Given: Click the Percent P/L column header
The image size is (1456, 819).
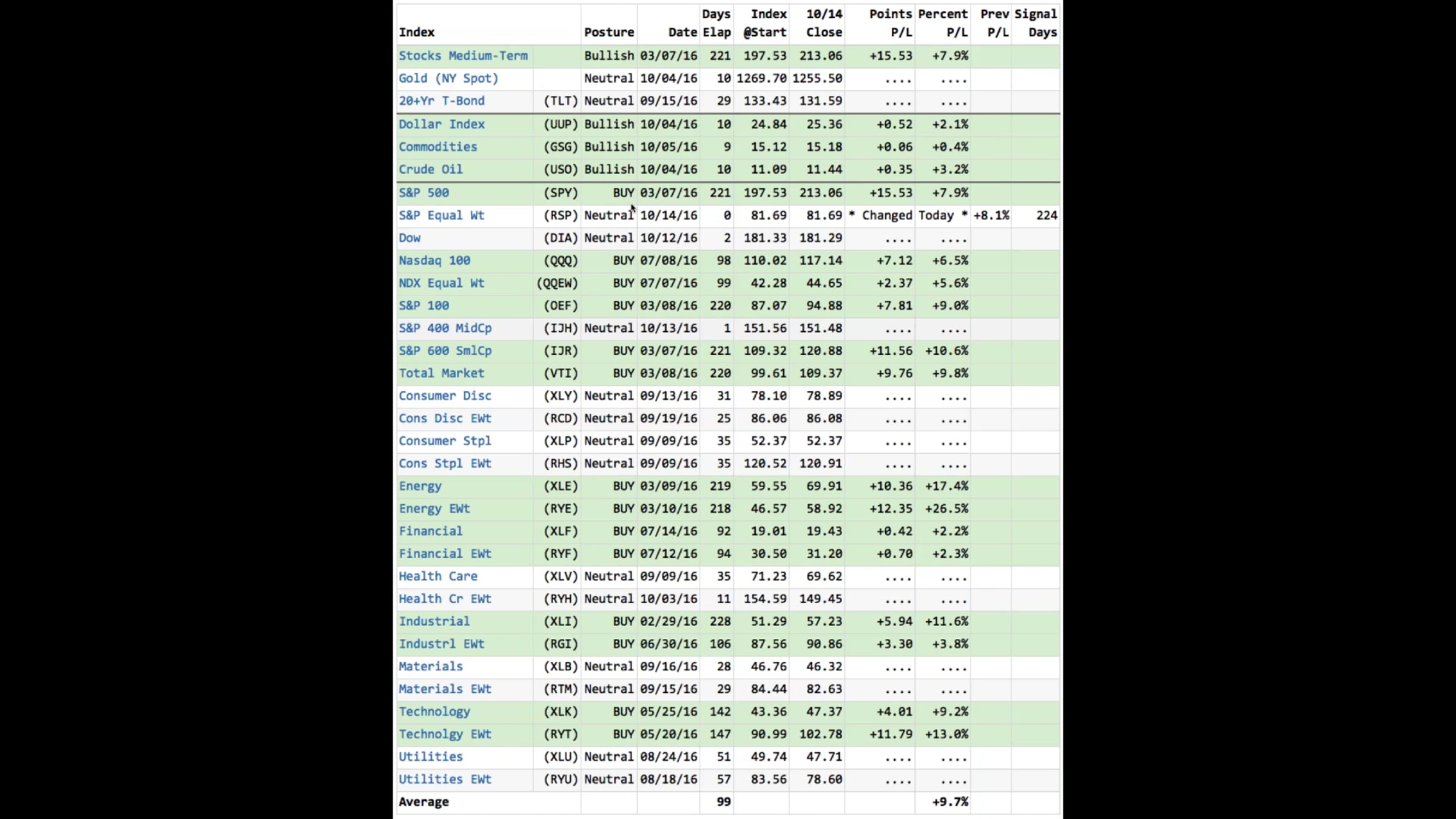Looking at the screenshot, I should point(943,23).
